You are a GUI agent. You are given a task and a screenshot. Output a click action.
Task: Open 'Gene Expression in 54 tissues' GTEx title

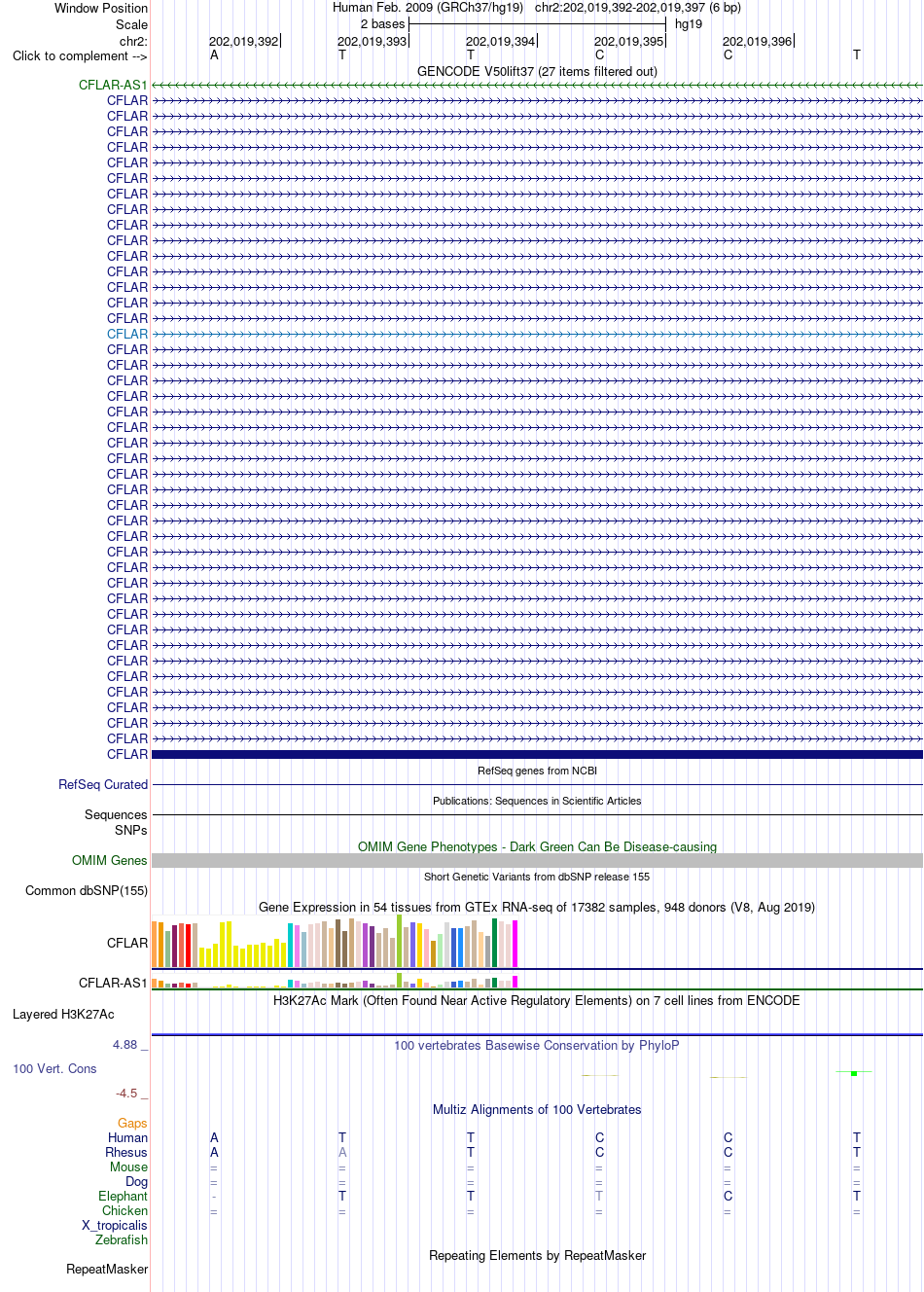tap(537, 907)
